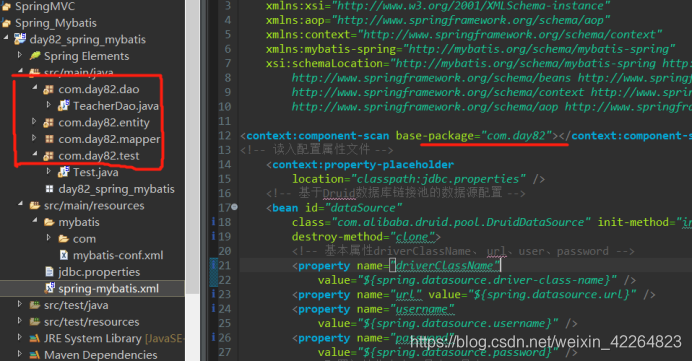This screenshot has height=361, width=692.
Task: Collapse the com.day82.test package
Action: point(34,154)
